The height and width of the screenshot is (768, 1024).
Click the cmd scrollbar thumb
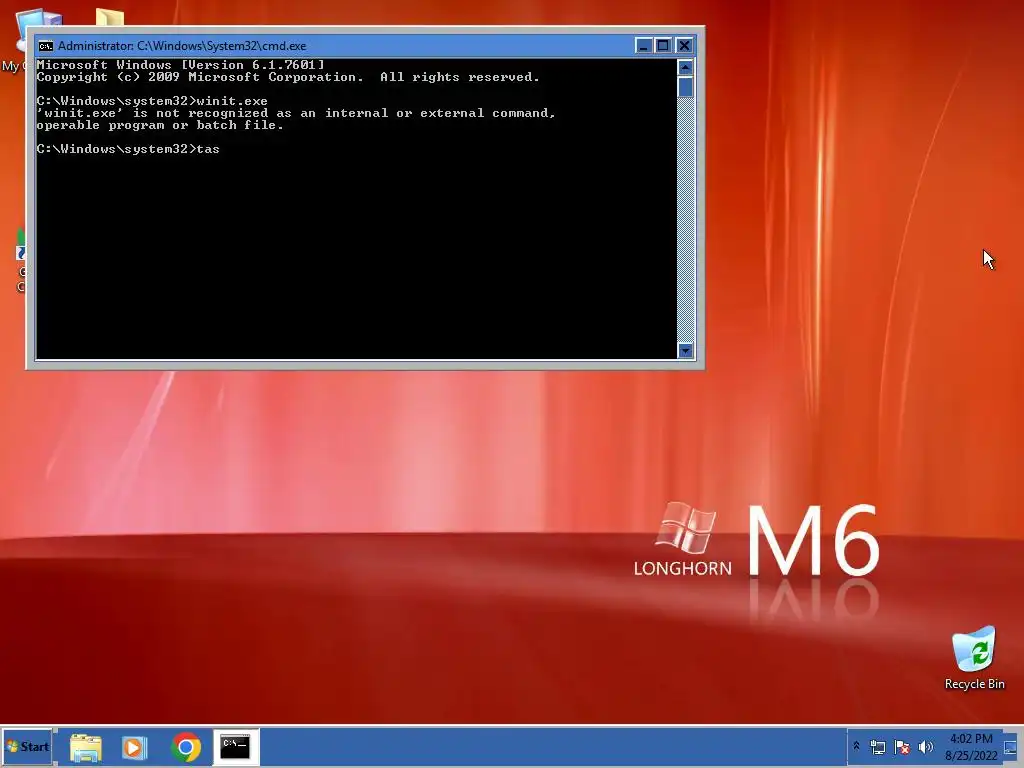click(x=685, y=87)
